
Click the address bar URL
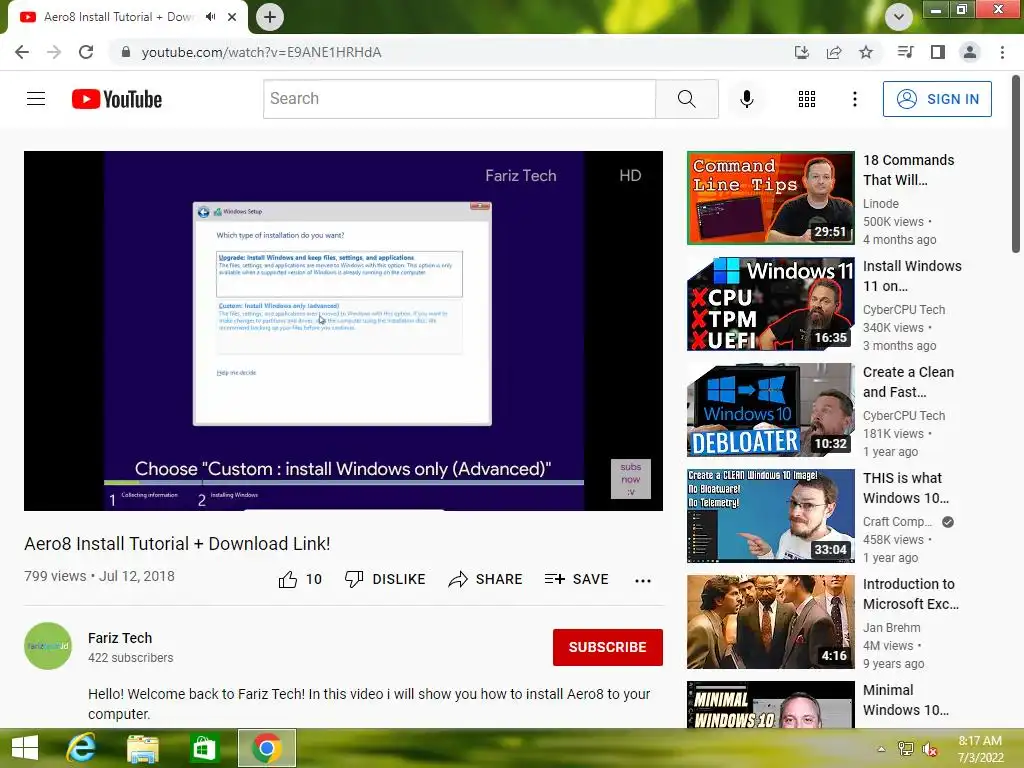tap(261, 52)
